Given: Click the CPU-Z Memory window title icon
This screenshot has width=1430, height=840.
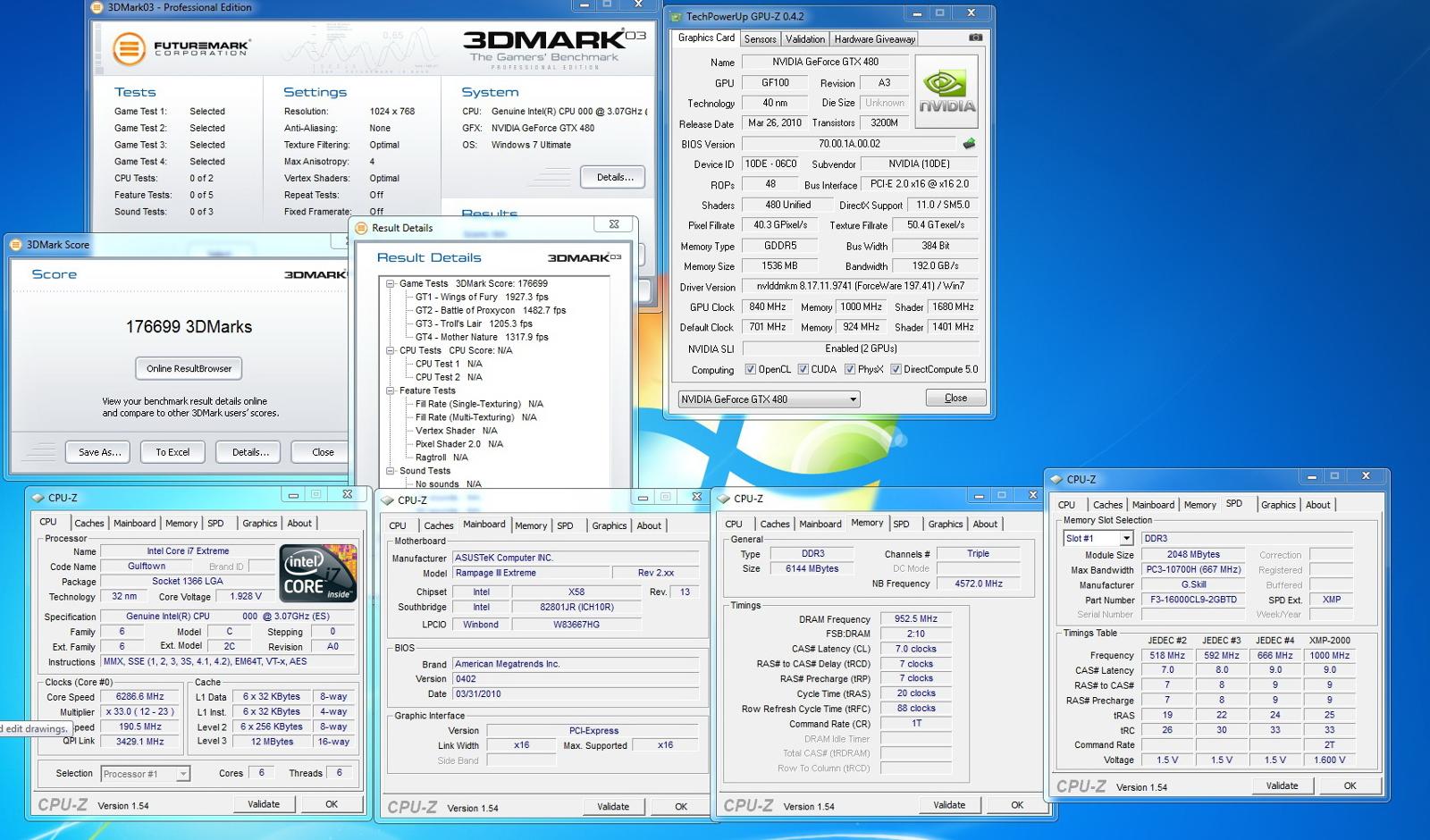Looking at the screenshot, I should pyautogui.click(x=724, y=499).
